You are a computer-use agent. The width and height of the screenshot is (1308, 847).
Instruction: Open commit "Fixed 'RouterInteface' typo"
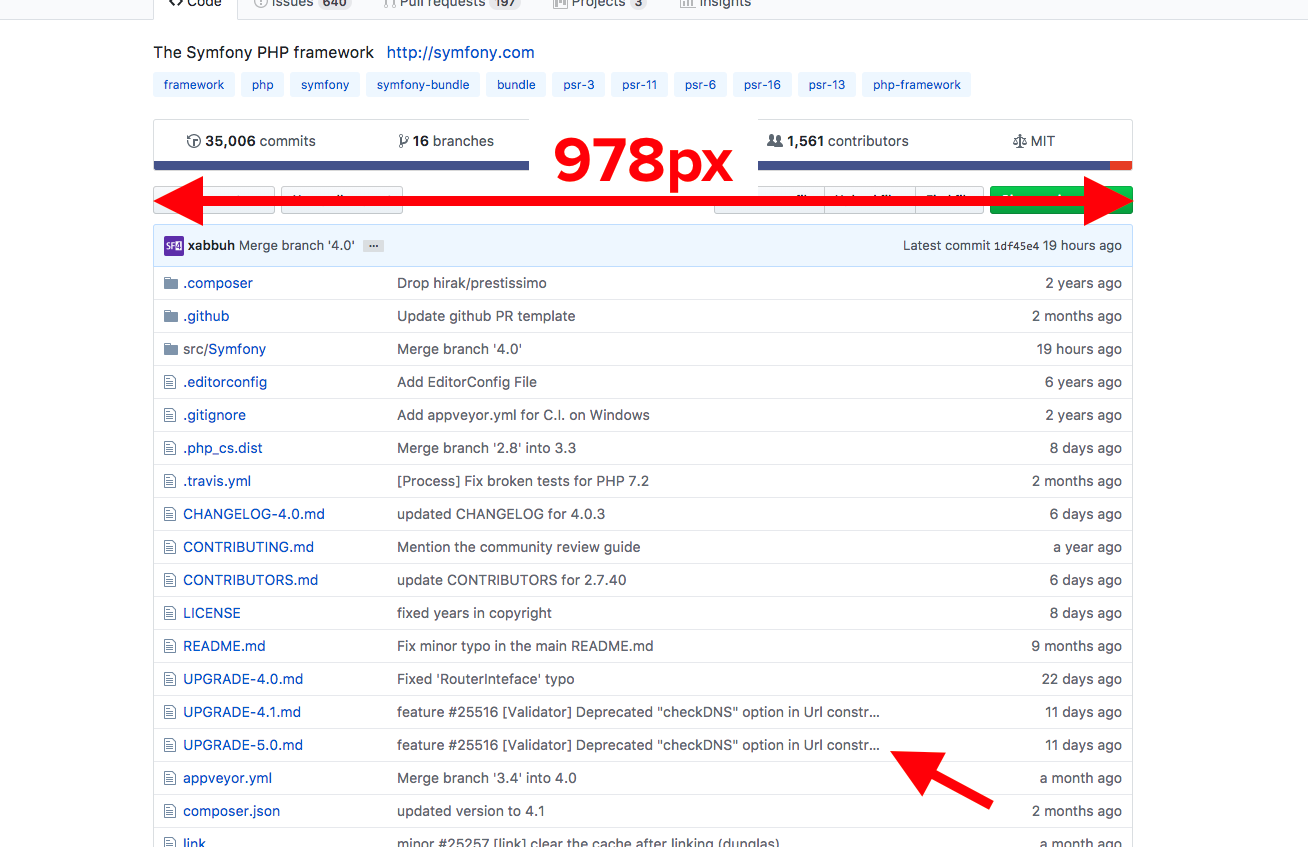(x=486, y=679)
